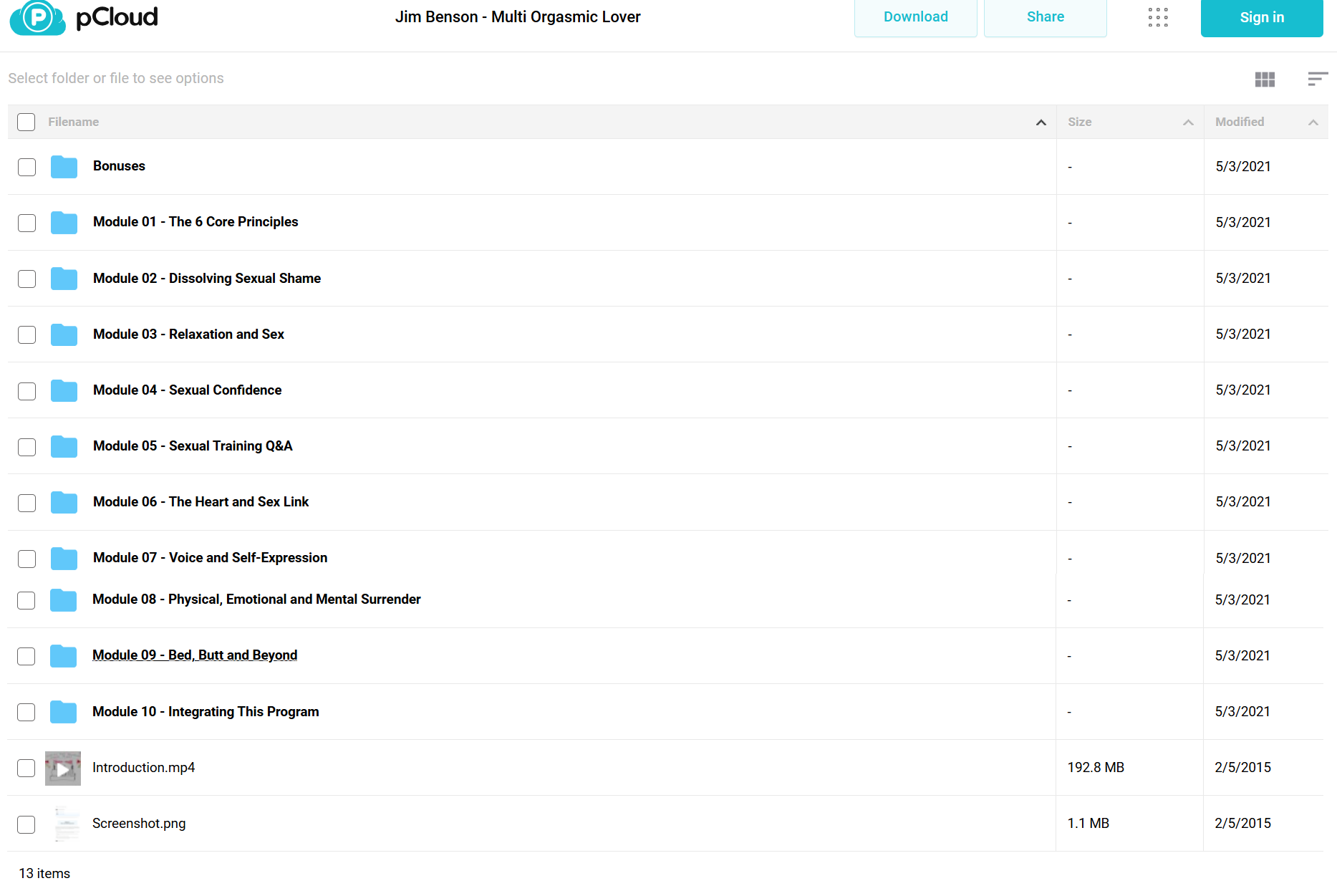Check the Module 05 row checkbox
Image resolution: width=1337 pixels, height=896 pixels.
(26, 447)
